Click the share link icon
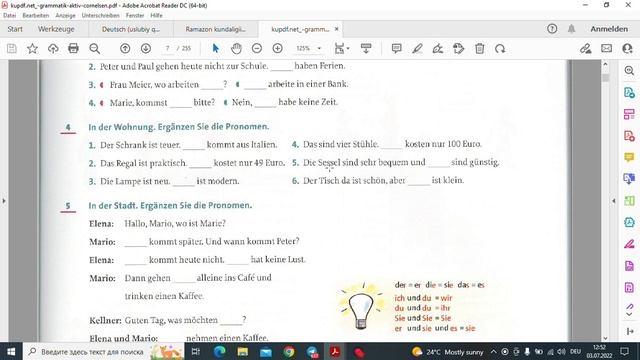 (x=586, y=49)
